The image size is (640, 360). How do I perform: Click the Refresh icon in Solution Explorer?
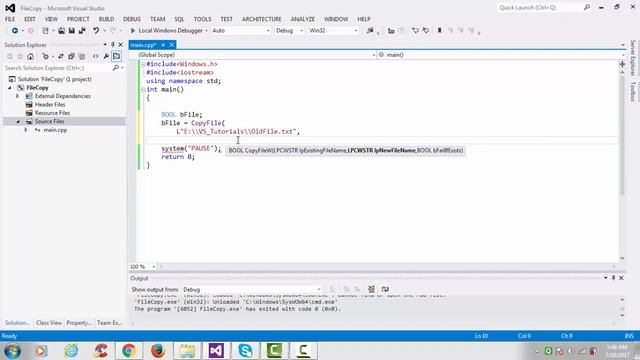61,56
